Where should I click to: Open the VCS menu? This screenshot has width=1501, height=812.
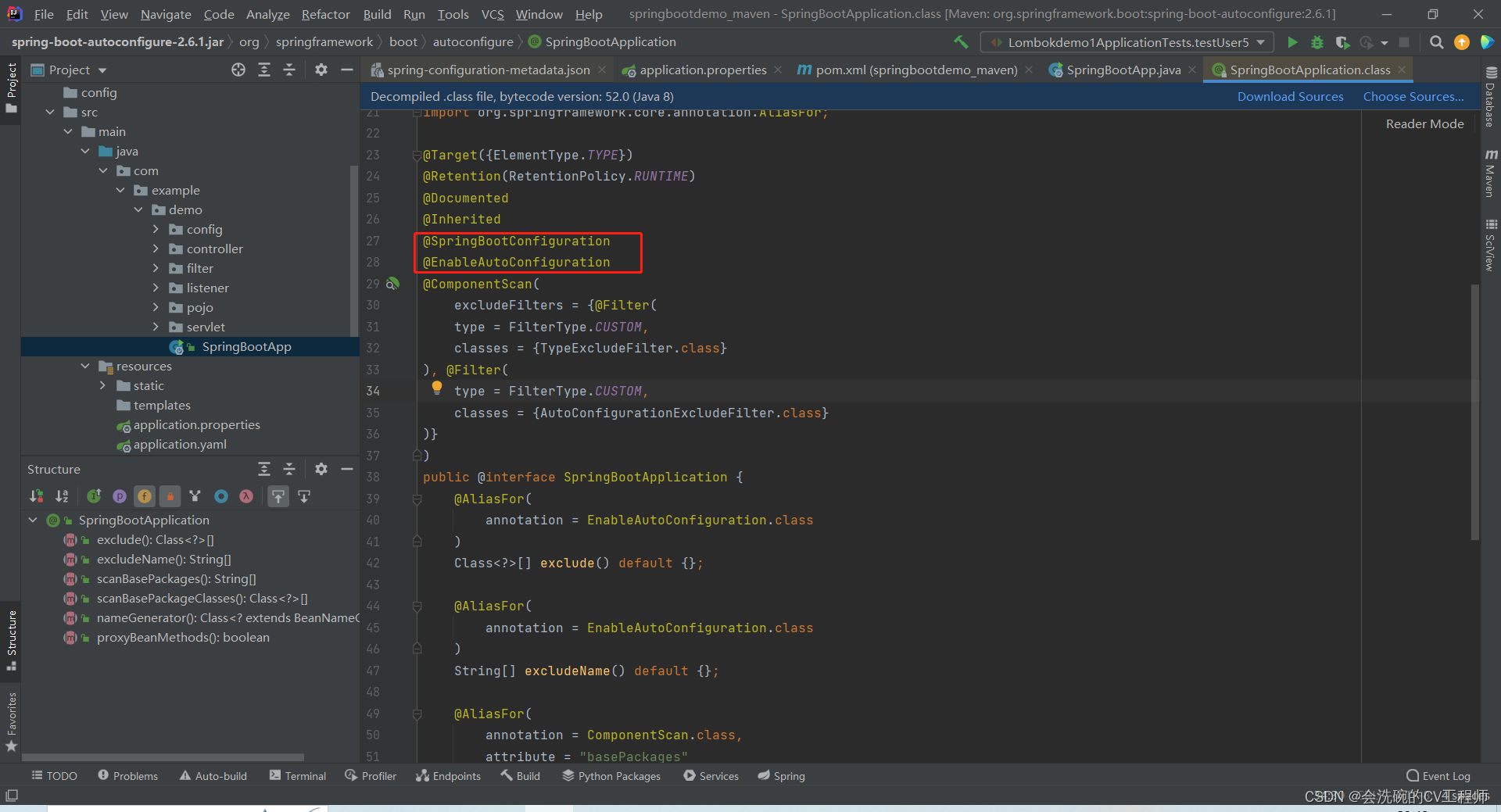(492, 14)
